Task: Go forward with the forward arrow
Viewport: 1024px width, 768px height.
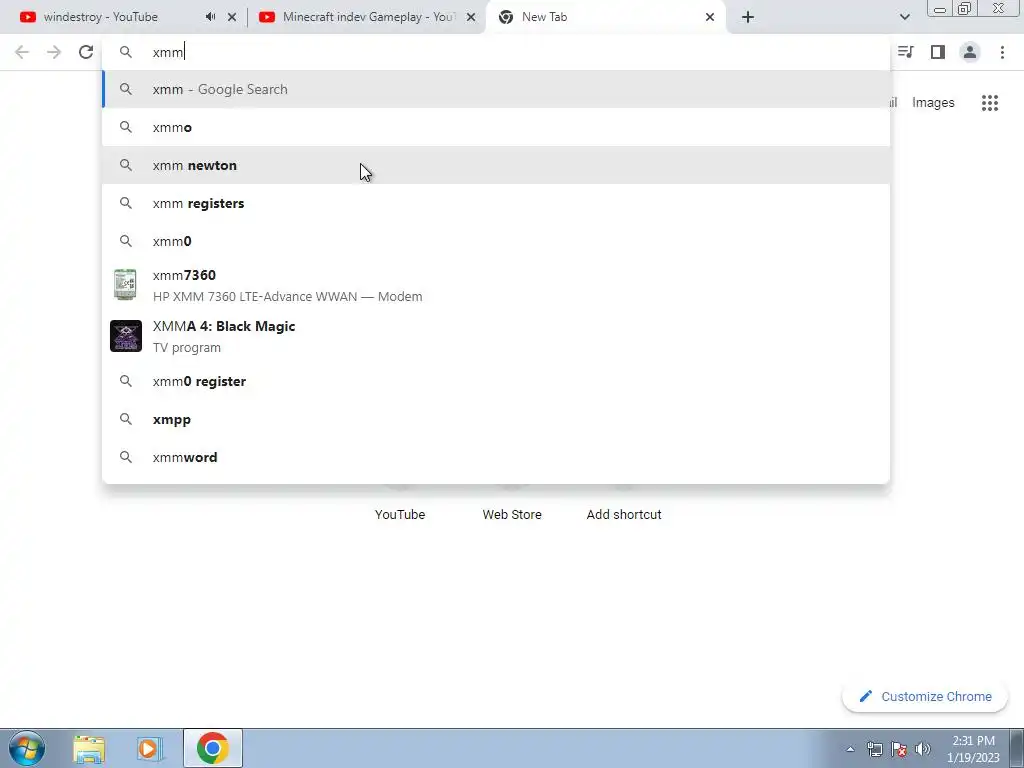Action: (x=54, y=52)
